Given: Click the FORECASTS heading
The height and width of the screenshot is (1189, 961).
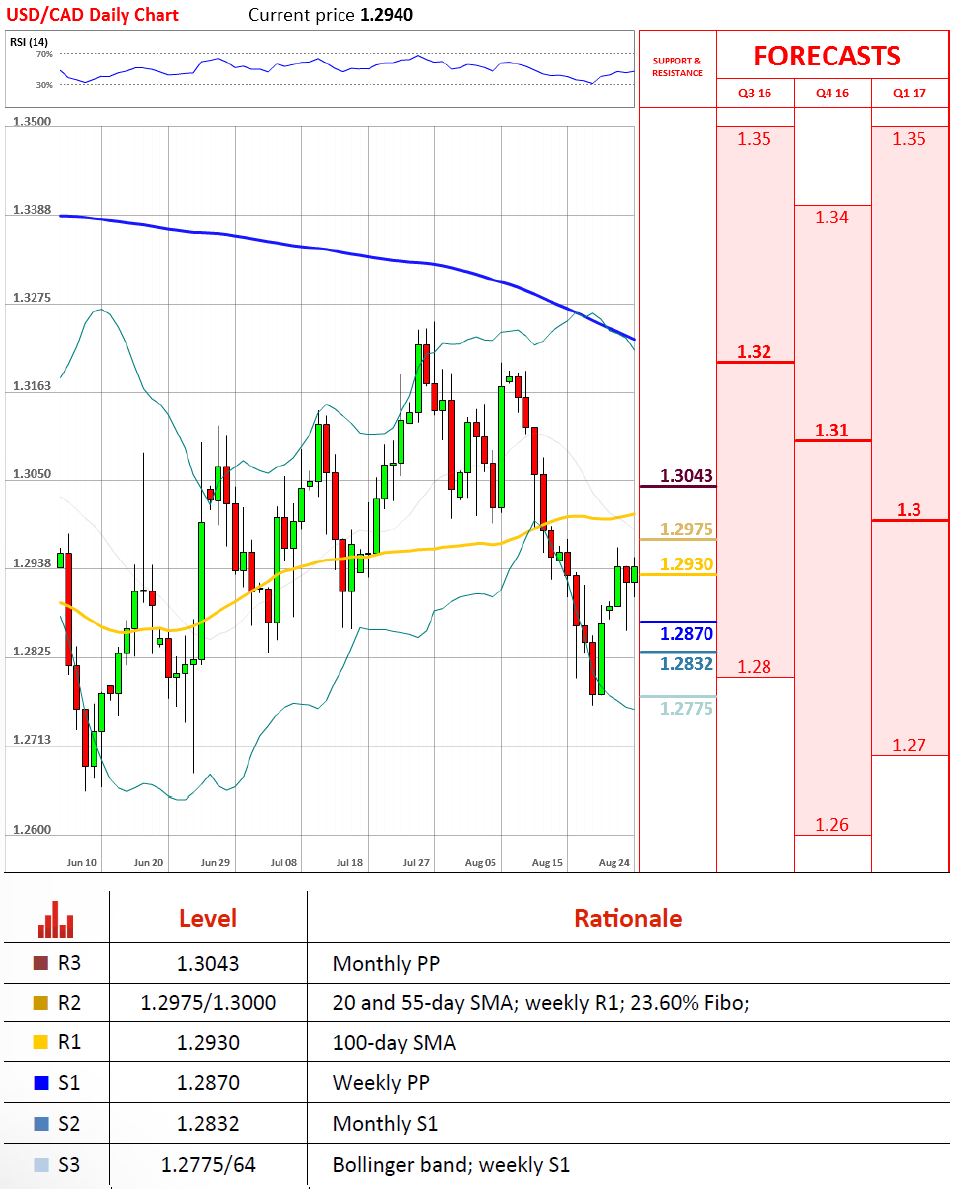Looking at the screenshot, I should coord(827,56).
